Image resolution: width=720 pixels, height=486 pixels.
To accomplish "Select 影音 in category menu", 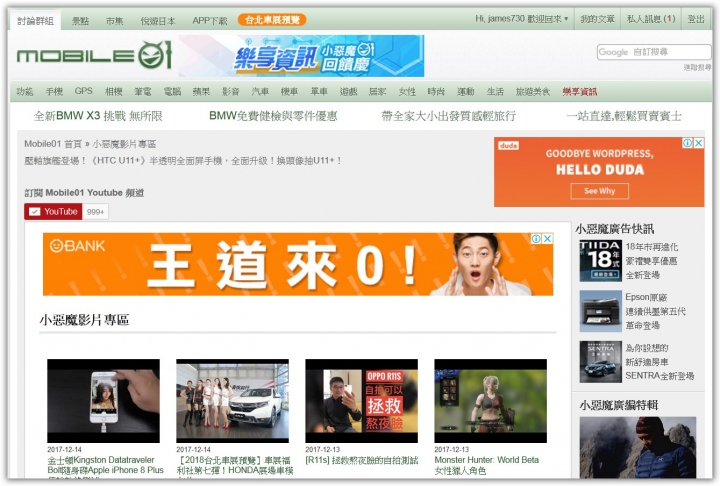I will tap(231, 91).
